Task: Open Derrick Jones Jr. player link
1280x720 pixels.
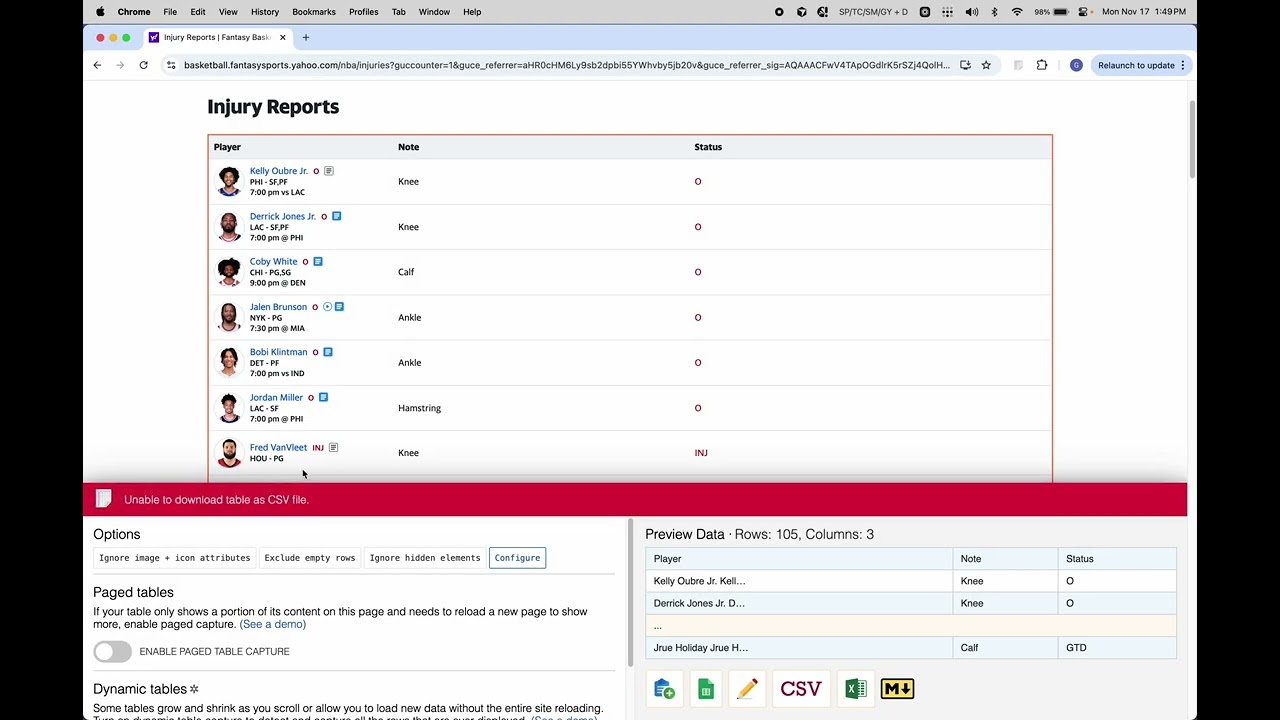Action: tap(283, 216)
